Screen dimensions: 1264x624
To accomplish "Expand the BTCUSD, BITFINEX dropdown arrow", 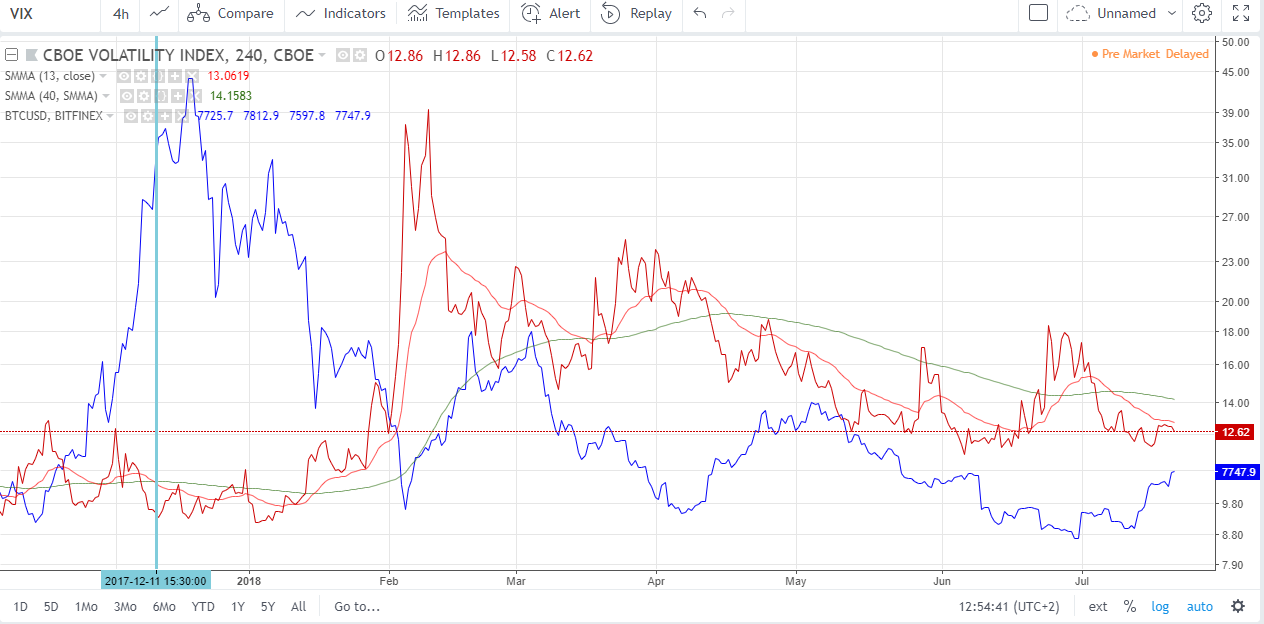I will [x=110, y=116].
